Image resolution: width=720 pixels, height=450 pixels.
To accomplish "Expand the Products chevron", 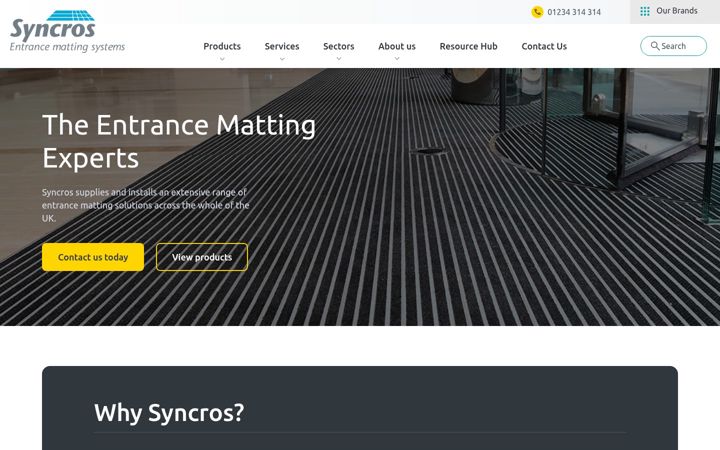I will pos(222,59).
